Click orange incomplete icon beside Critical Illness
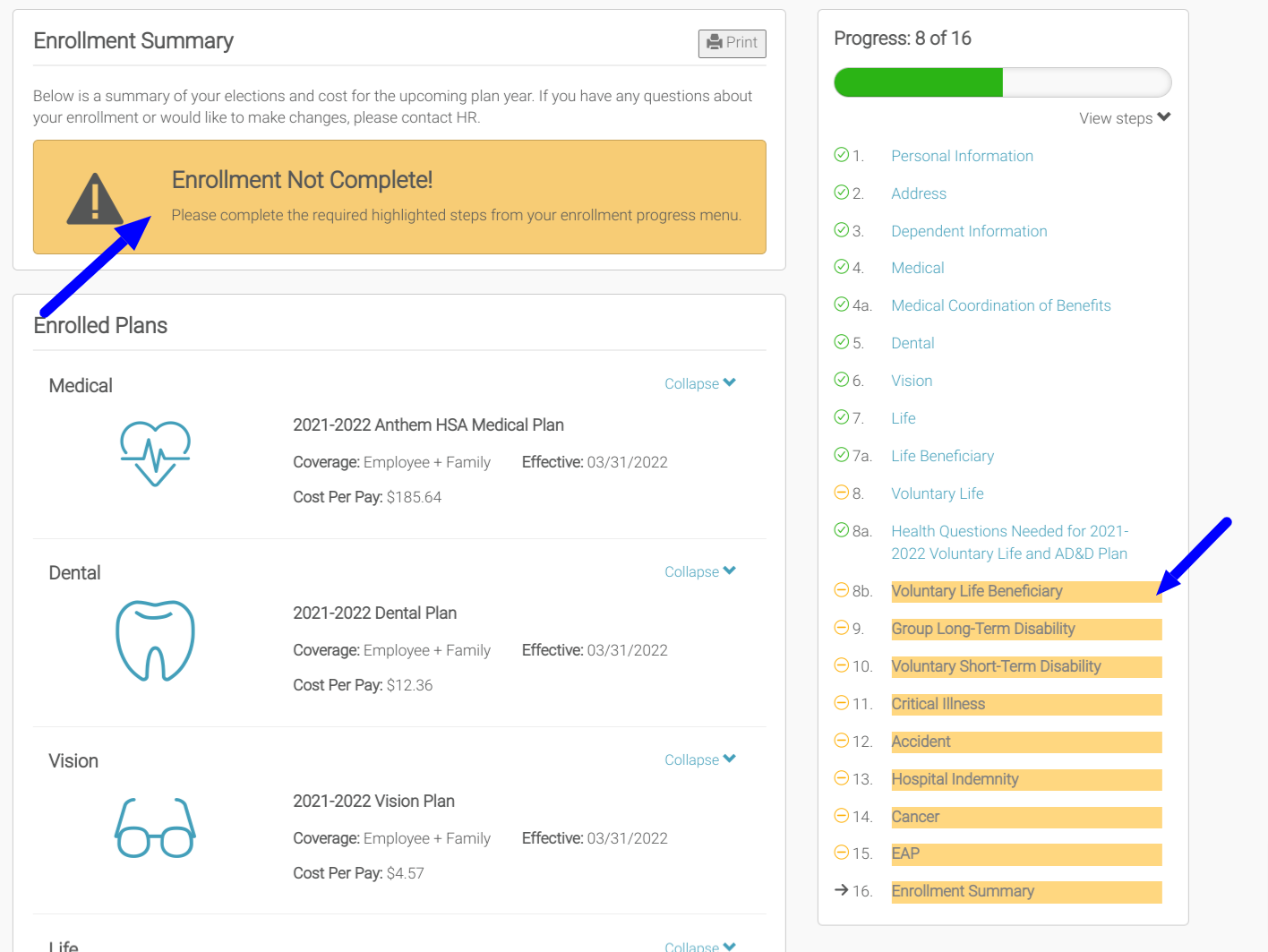1268x952 pixels. (841, 703)
